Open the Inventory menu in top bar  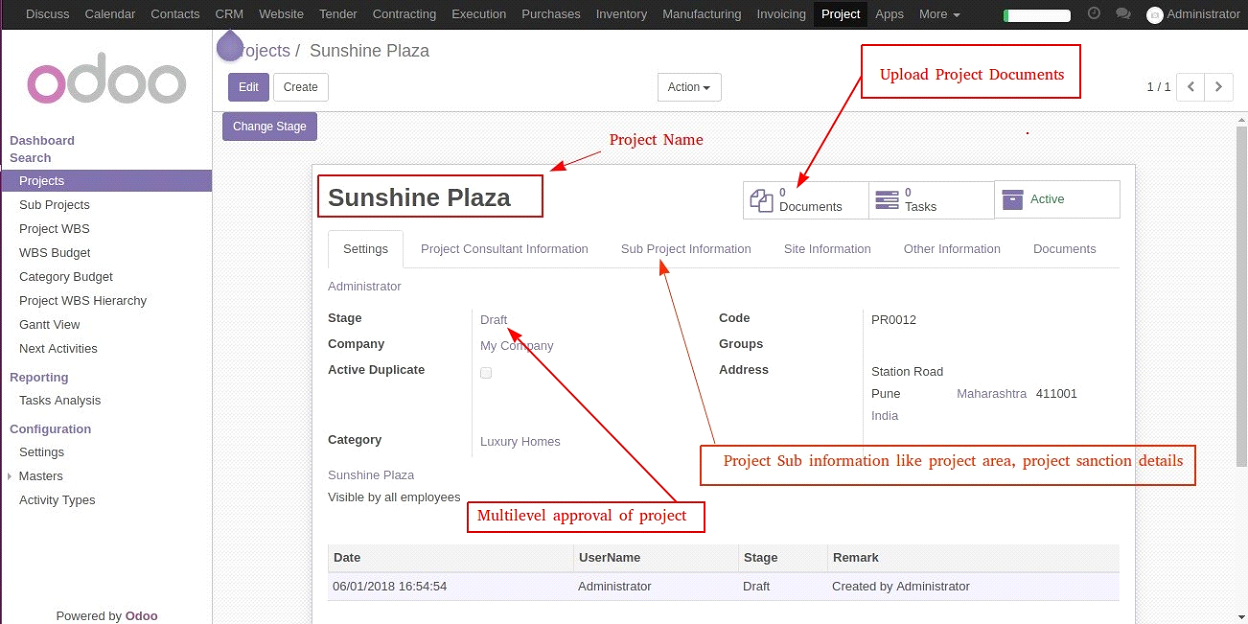pos(621,14)
